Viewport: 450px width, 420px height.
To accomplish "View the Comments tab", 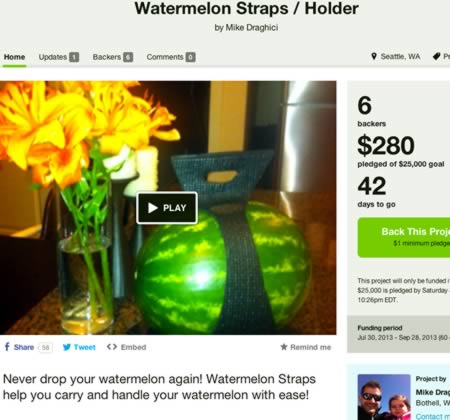I will [165, 57].
